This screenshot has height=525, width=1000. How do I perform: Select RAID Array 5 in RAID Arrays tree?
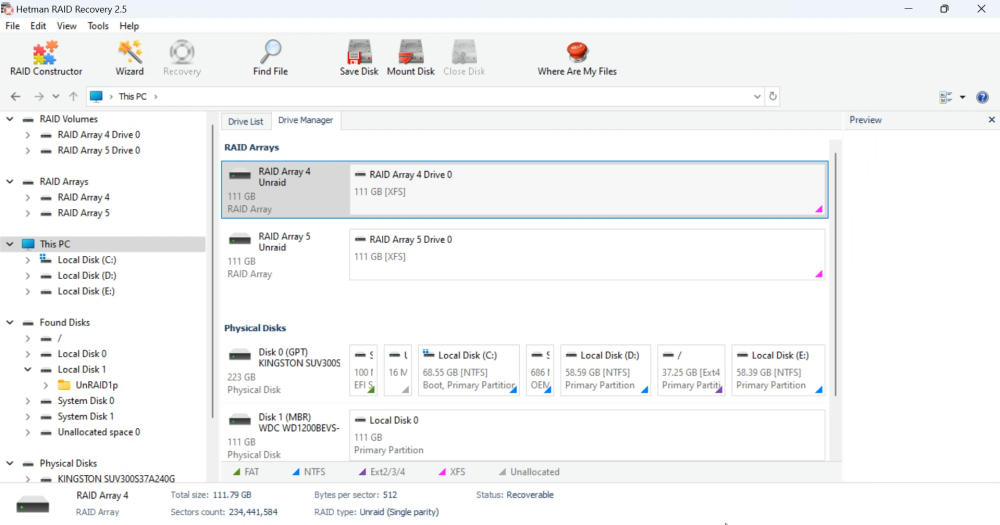pyautogui.click(x=84, y=213)
